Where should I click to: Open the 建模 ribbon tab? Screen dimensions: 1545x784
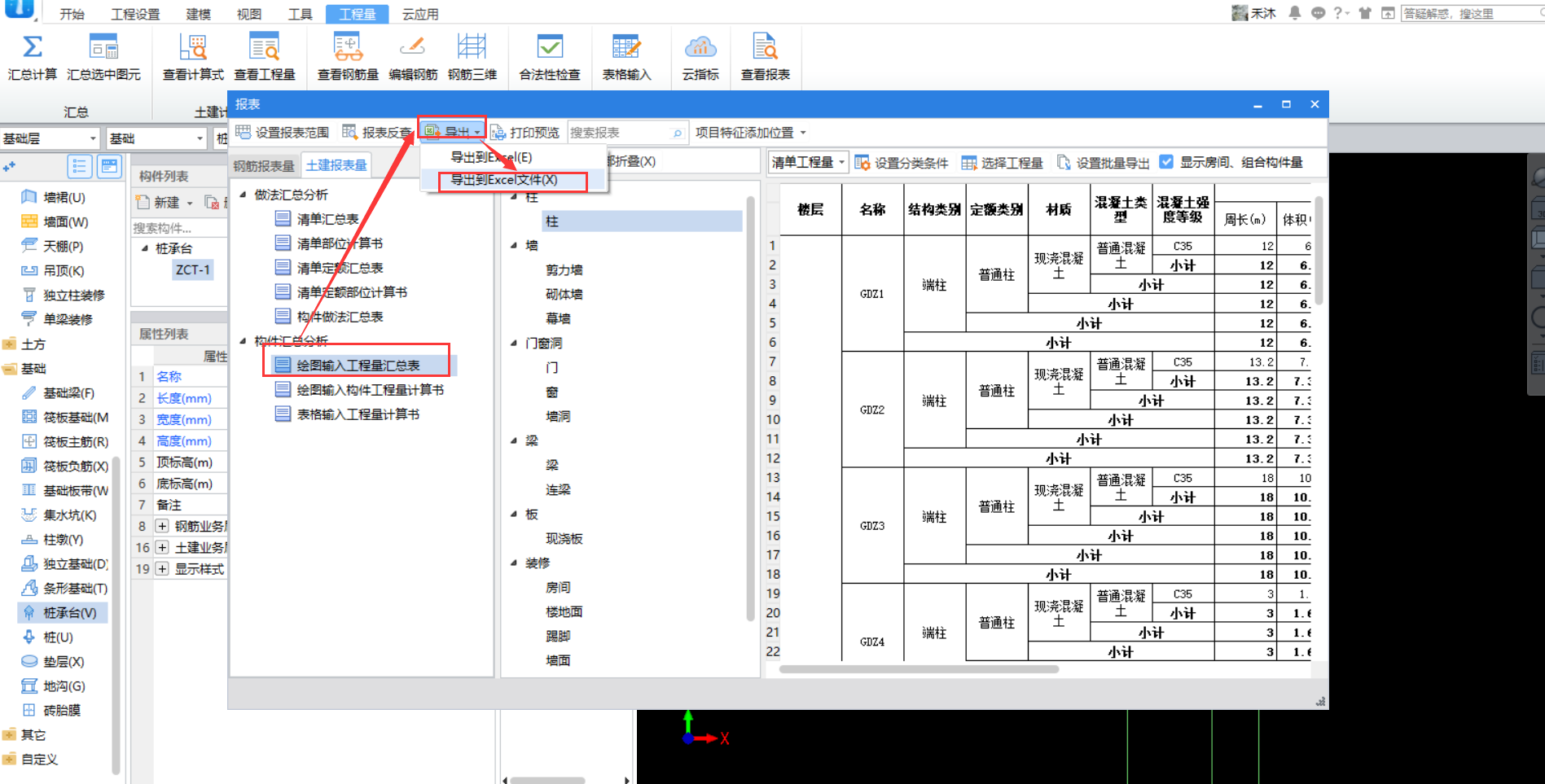[x=198, y=14]
